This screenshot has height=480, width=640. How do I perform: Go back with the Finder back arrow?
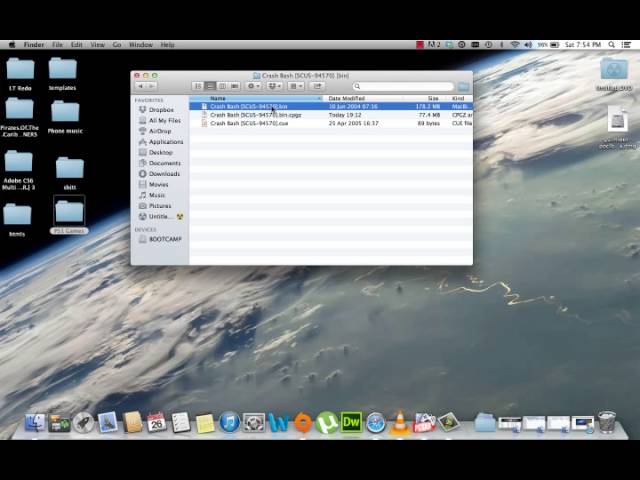140,86
